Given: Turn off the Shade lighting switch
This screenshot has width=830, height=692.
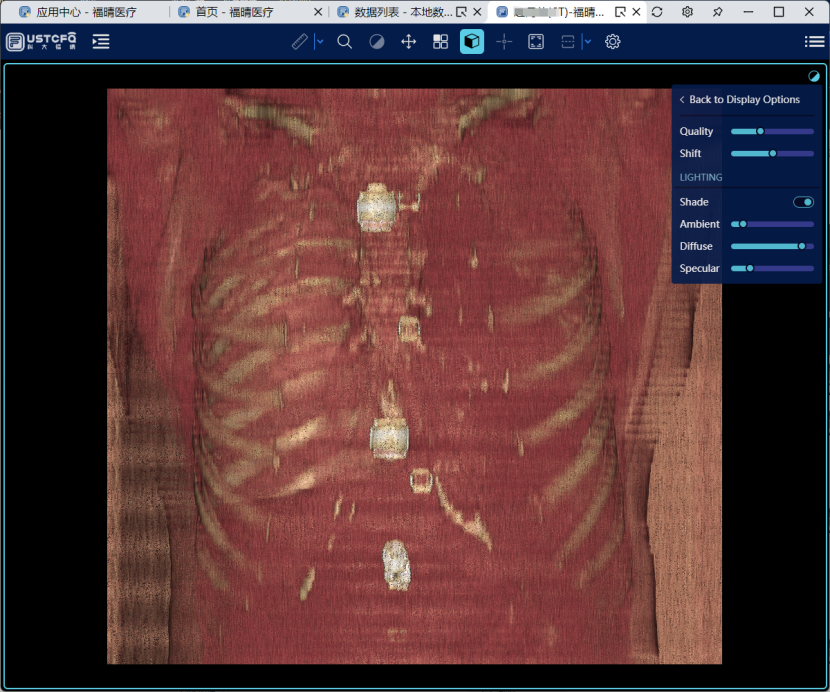Looking at the screenshot, I should (803, 202).
